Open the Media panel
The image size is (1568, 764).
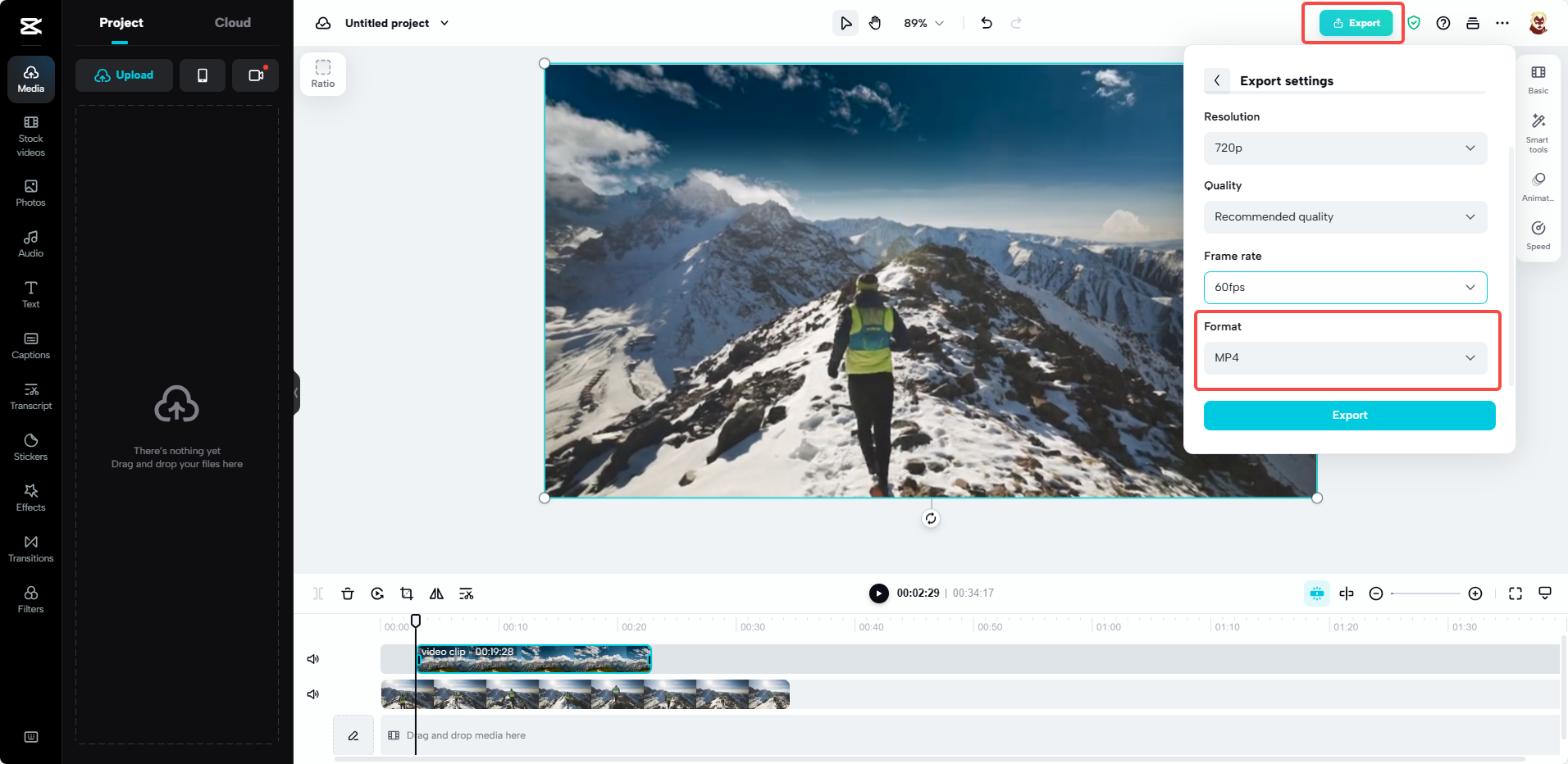tap(31, 80)
